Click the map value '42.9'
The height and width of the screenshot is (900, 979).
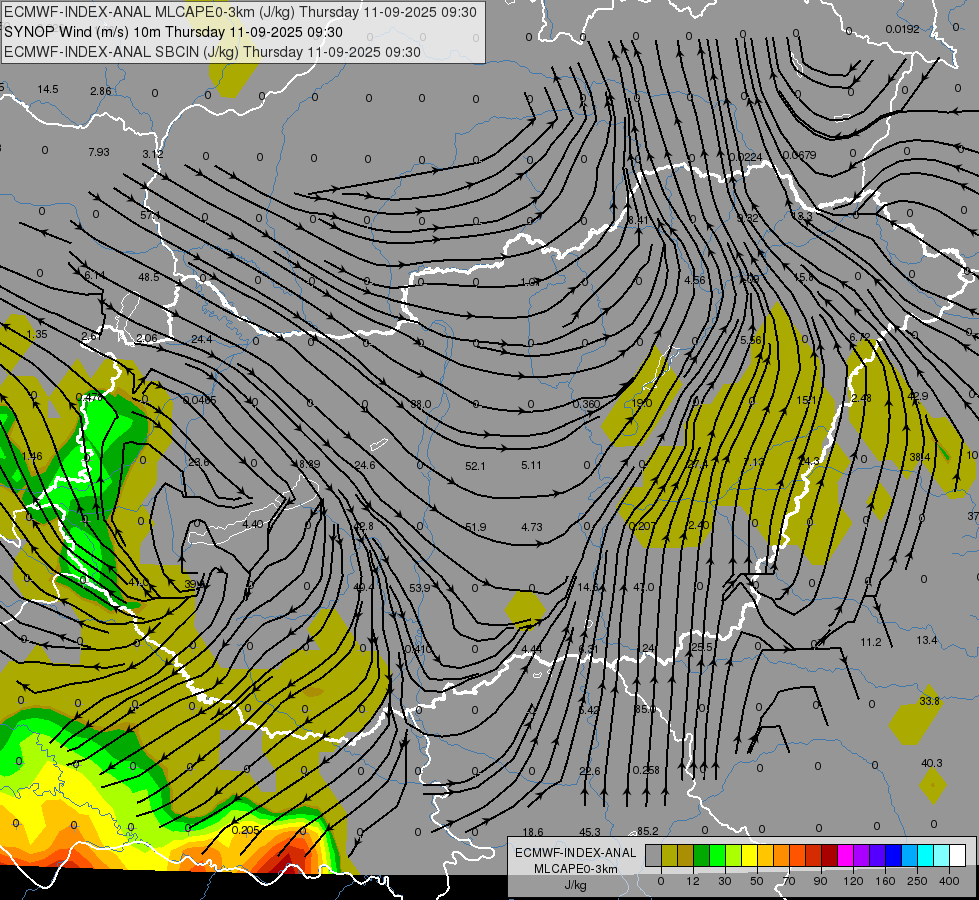918,396
